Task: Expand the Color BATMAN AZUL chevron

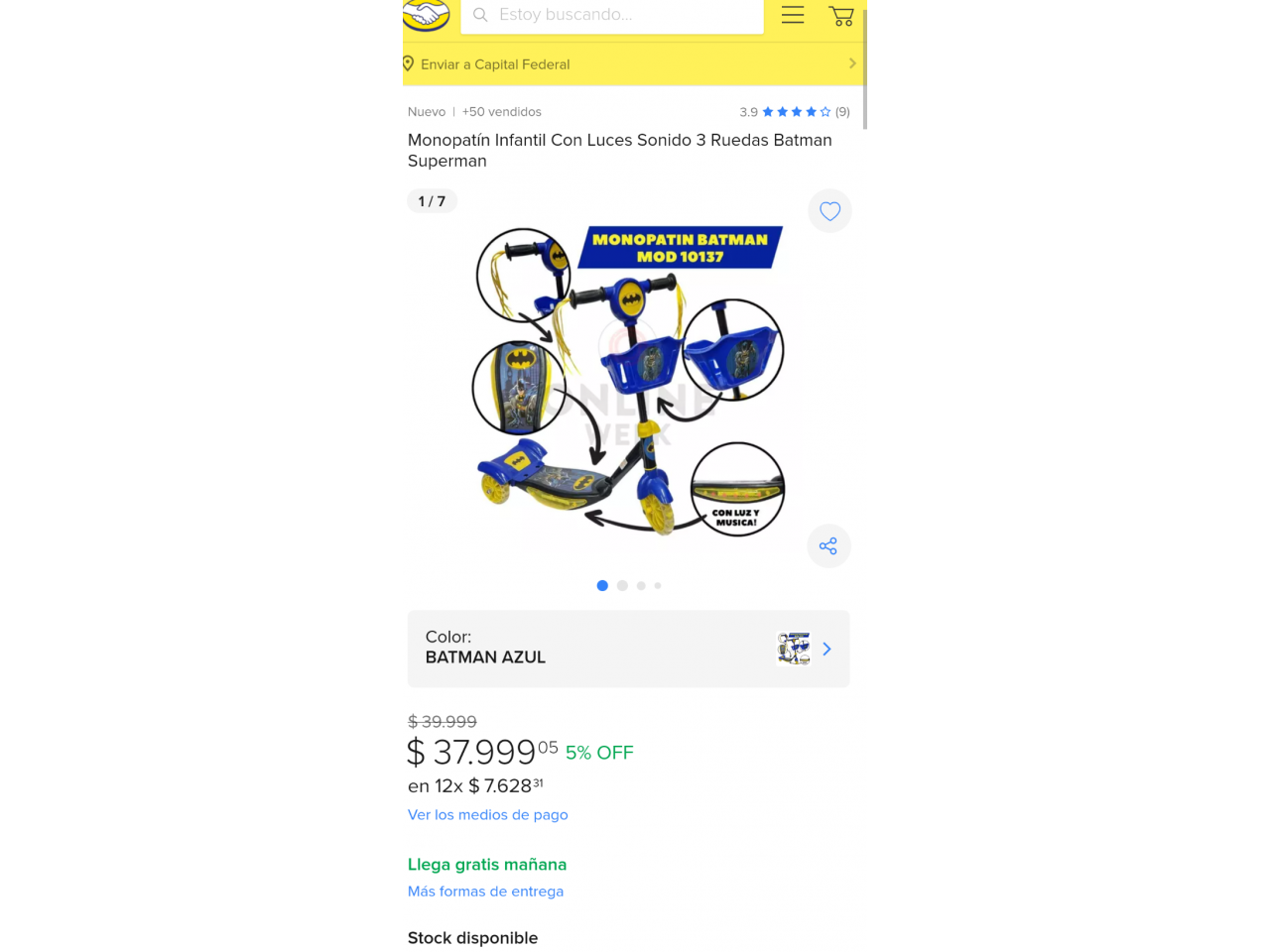Action: 826,650
